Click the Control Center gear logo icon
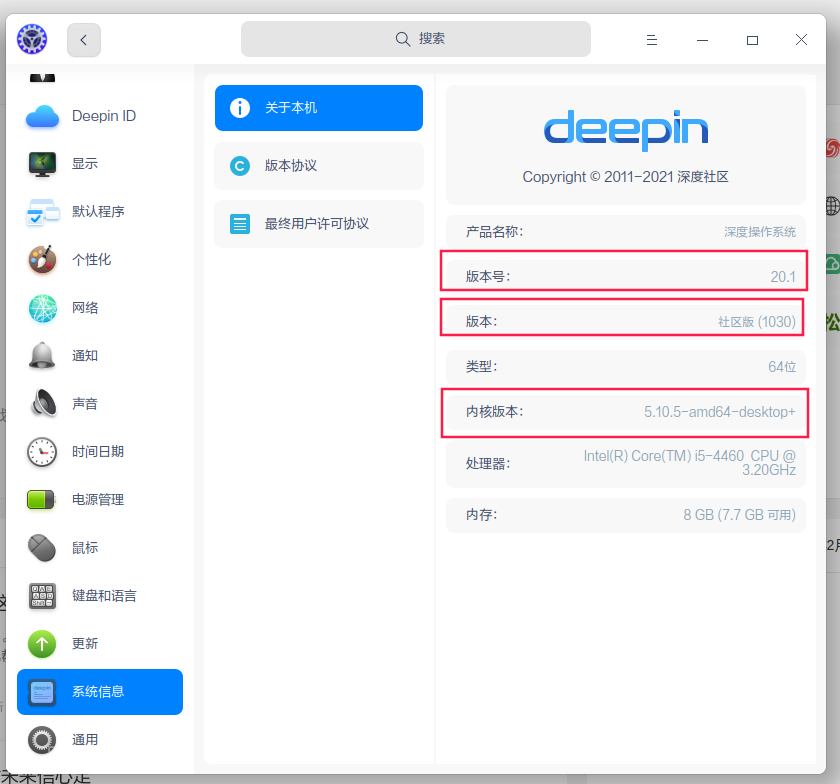 pos(32,39)
